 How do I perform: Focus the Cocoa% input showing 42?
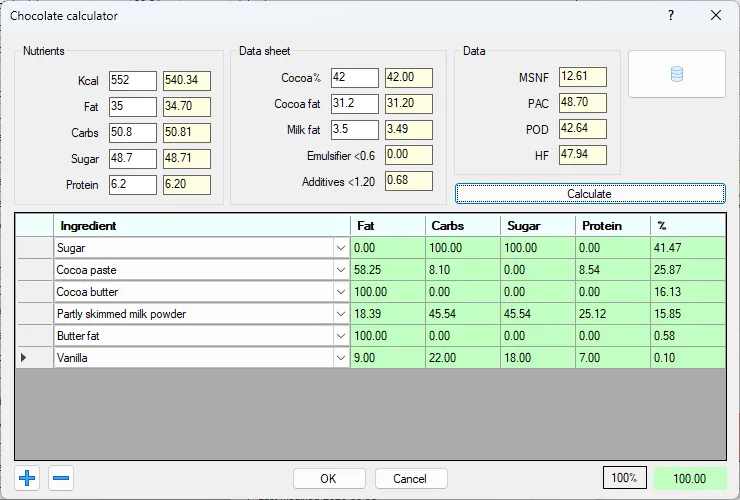click(354, 78)
